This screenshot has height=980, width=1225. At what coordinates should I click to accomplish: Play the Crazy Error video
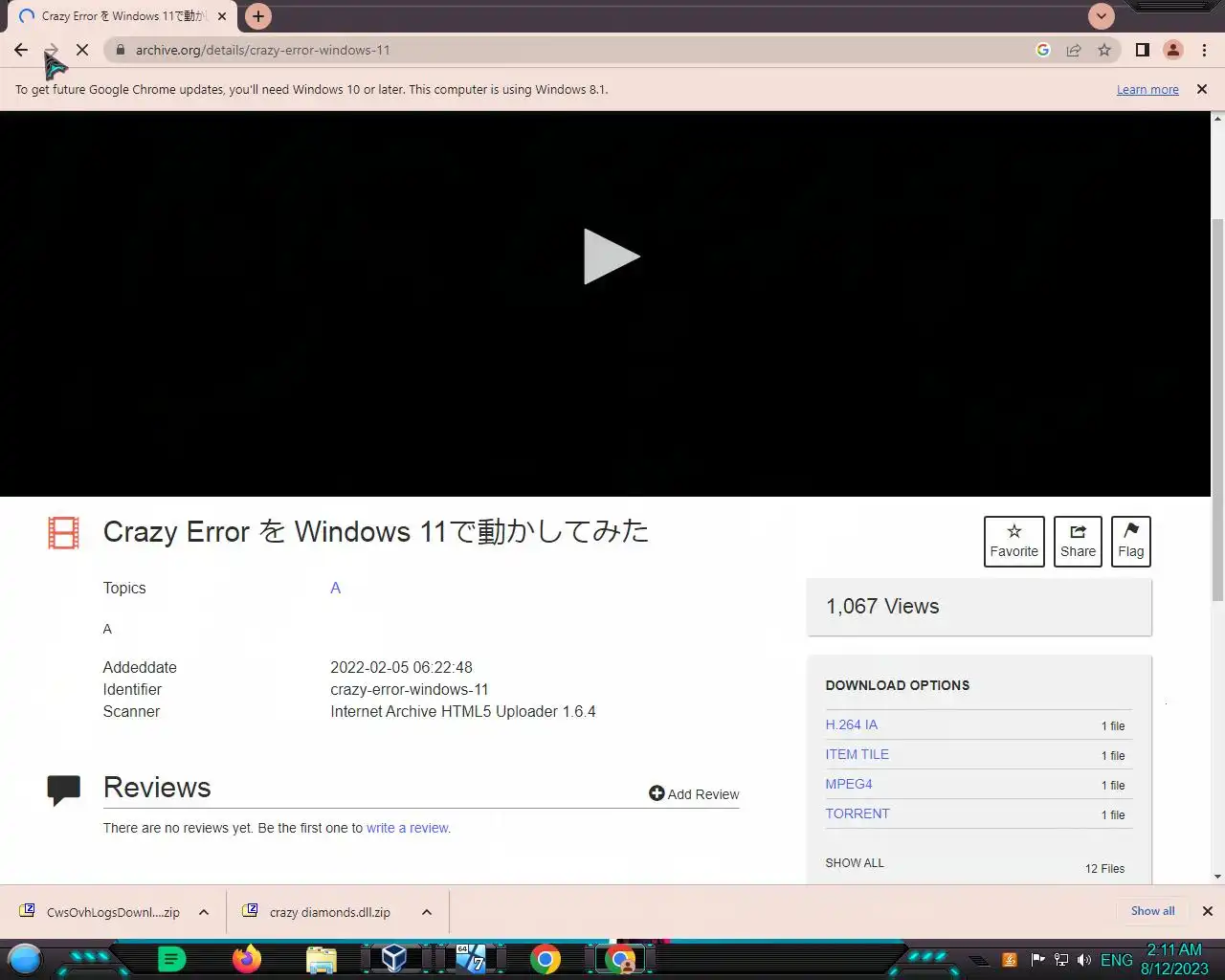point(611,256)
